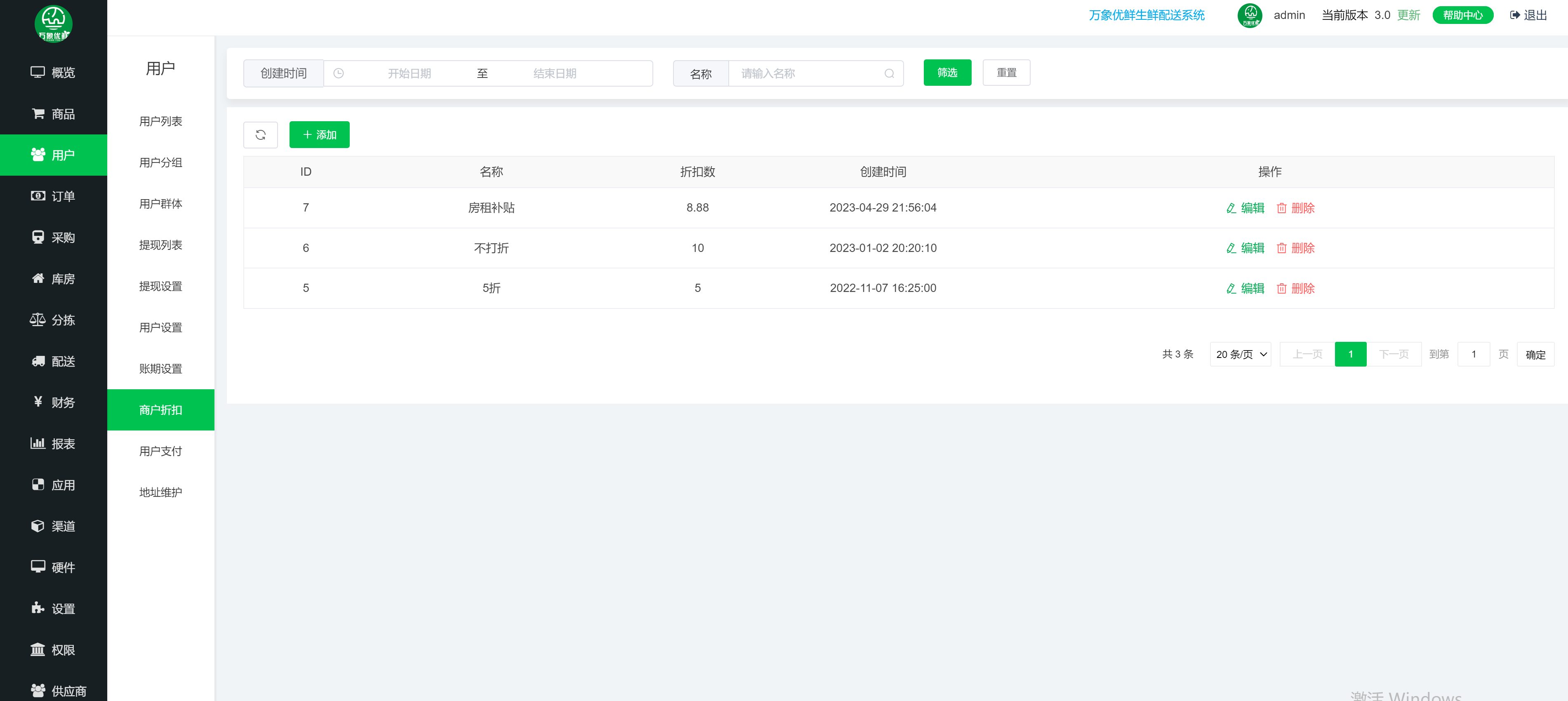Click the 请输入名称 name input field
1568x701 pixels.
[803, 74]
